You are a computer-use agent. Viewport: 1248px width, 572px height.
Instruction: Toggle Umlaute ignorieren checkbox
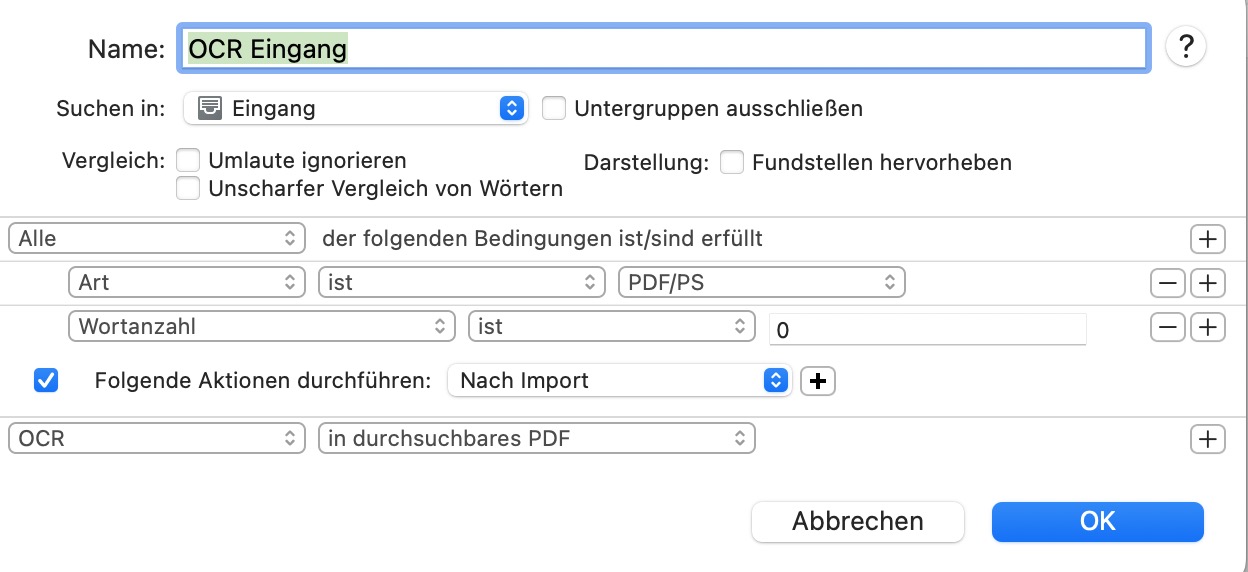tap(188, 160)
